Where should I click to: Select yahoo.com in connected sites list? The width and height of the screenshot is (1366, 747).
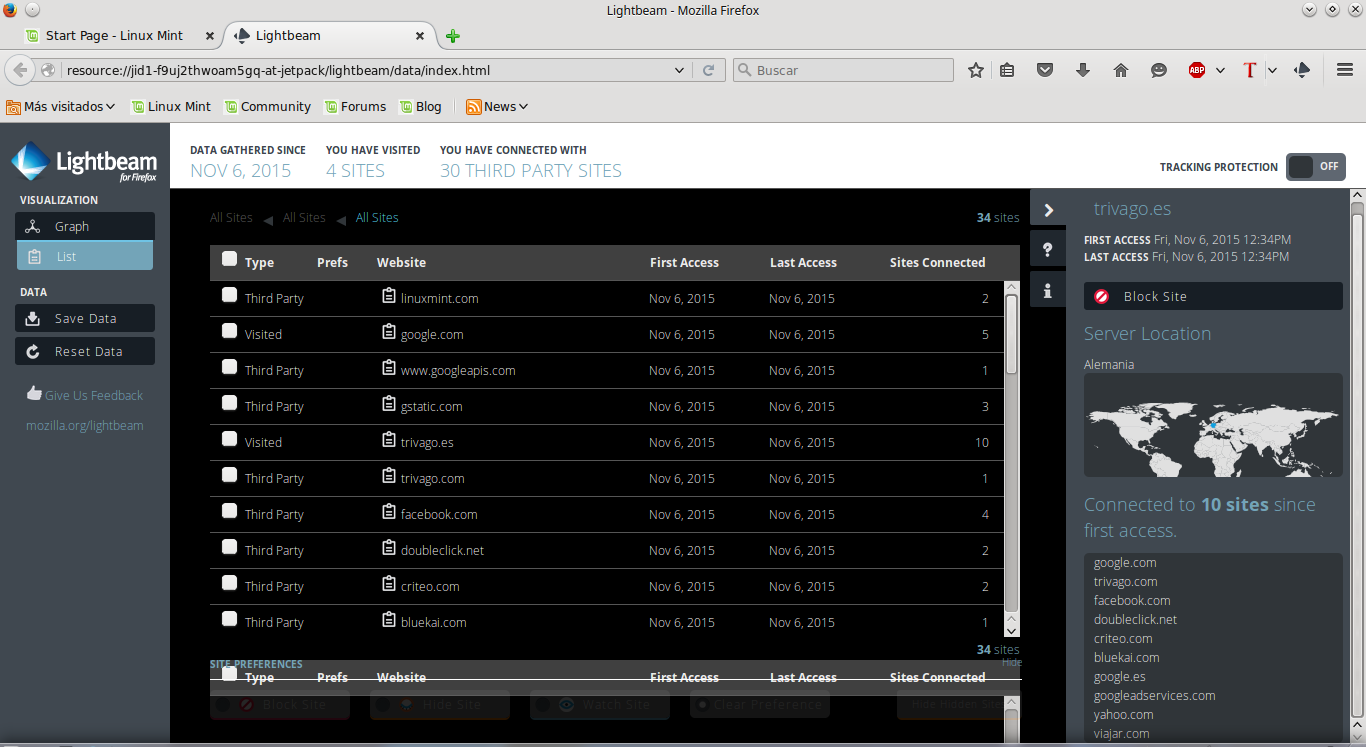tap(1124, 714)
